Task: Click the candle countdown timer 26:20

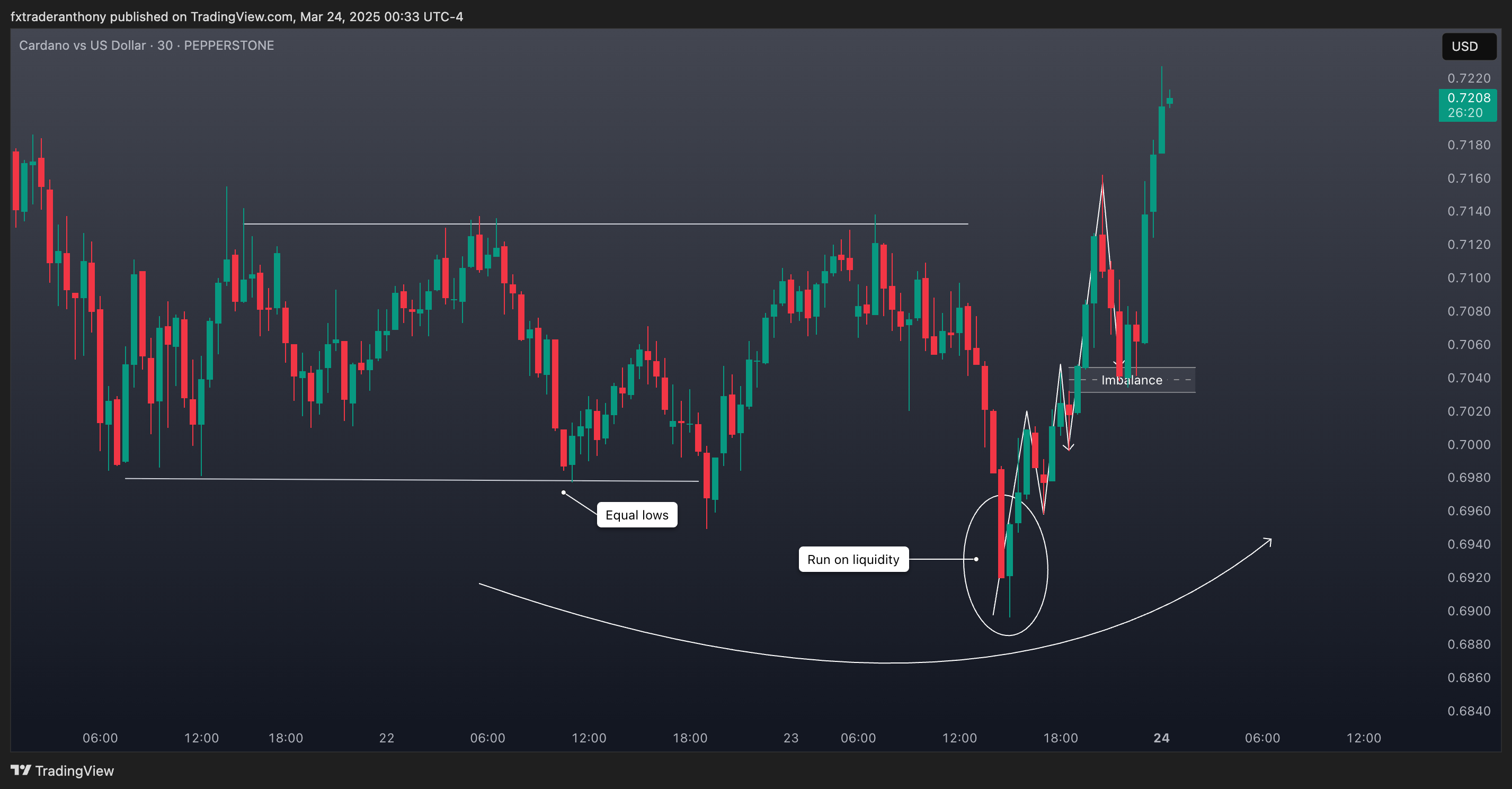Action: tap(1465, 113)
